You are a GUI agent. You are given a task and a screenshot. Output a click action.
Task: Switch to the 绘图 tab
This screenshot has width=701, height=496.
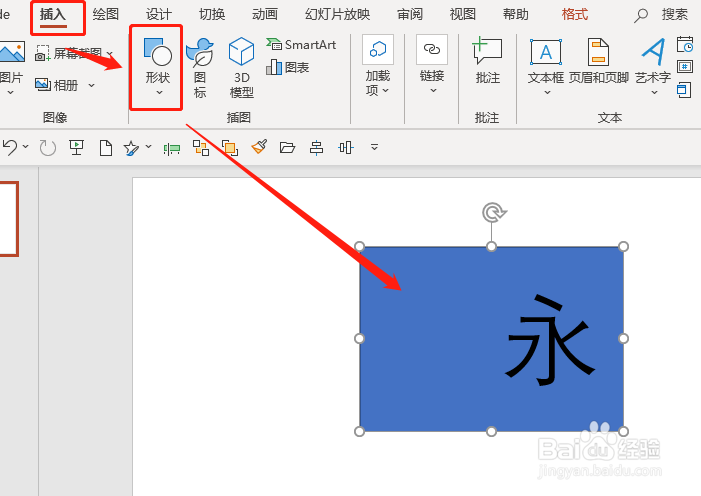[106, 14]
